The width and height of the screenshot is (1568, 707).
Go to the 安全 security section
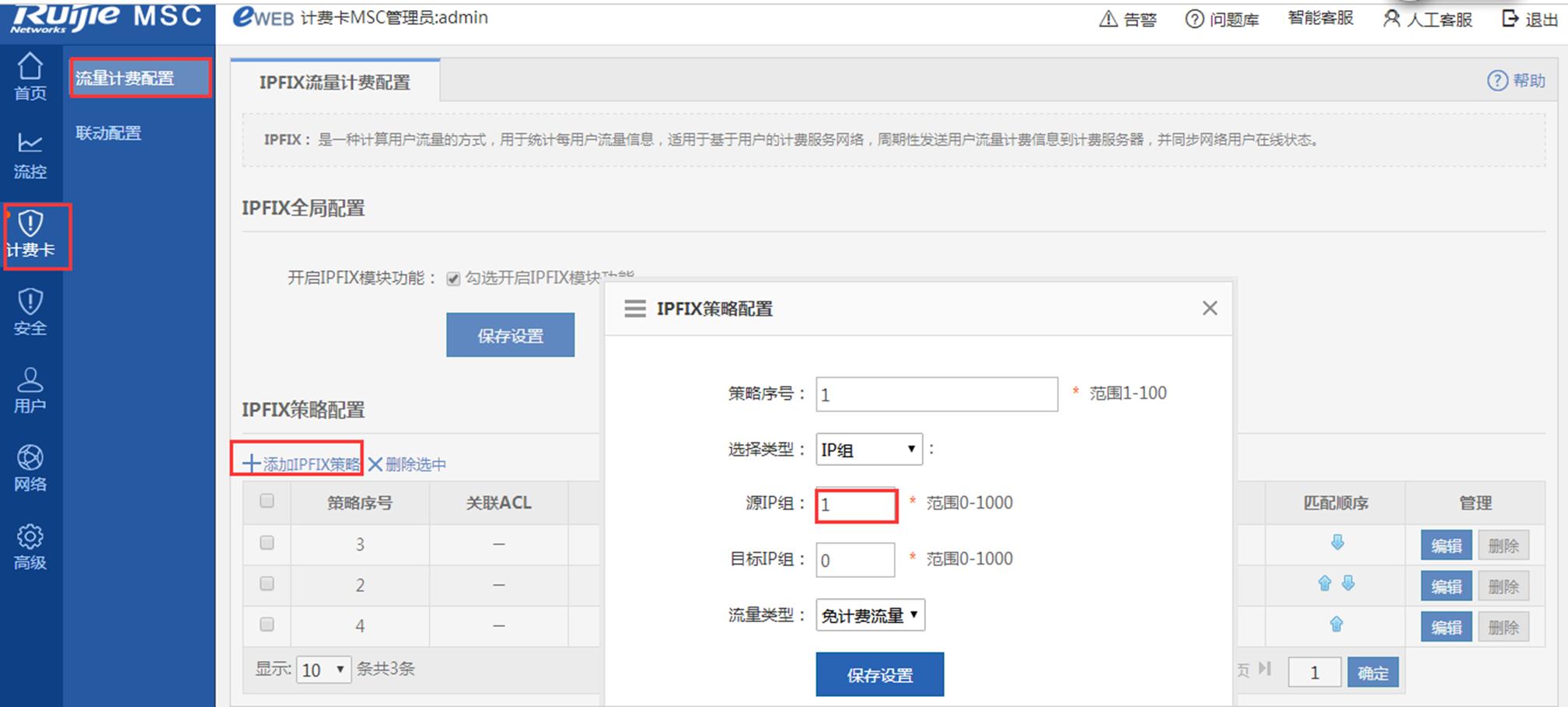[x=30, y=311]
